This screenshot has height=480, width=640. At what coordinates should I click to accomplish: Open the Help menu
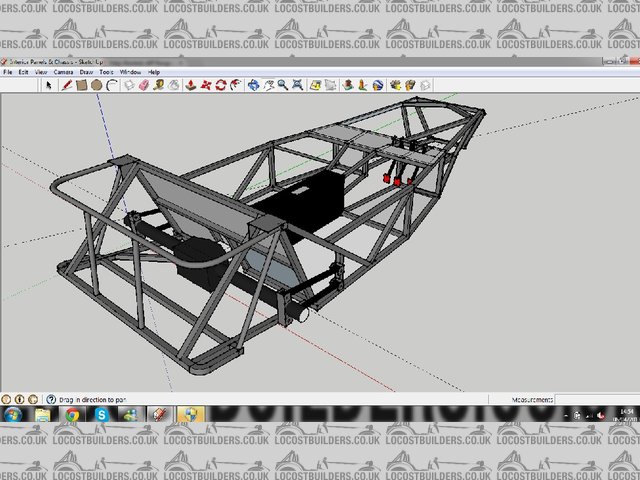click(x=154, y=73)
